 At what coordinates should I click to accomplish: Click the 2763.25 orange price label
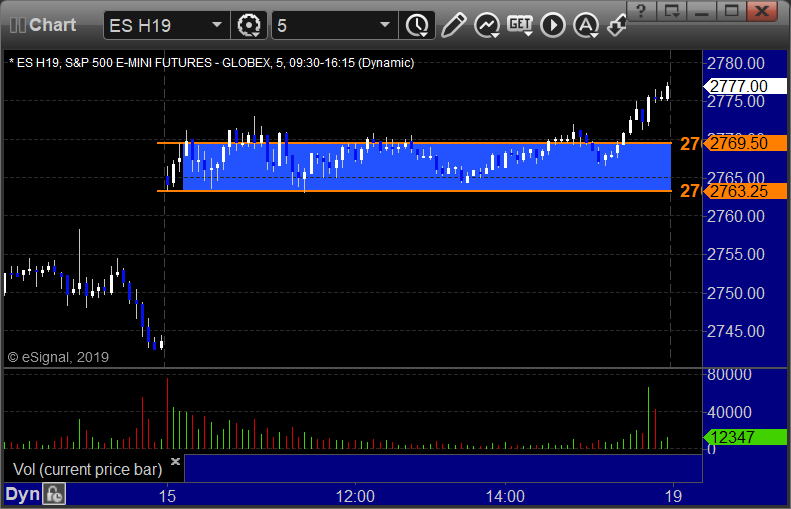(738, 191)
